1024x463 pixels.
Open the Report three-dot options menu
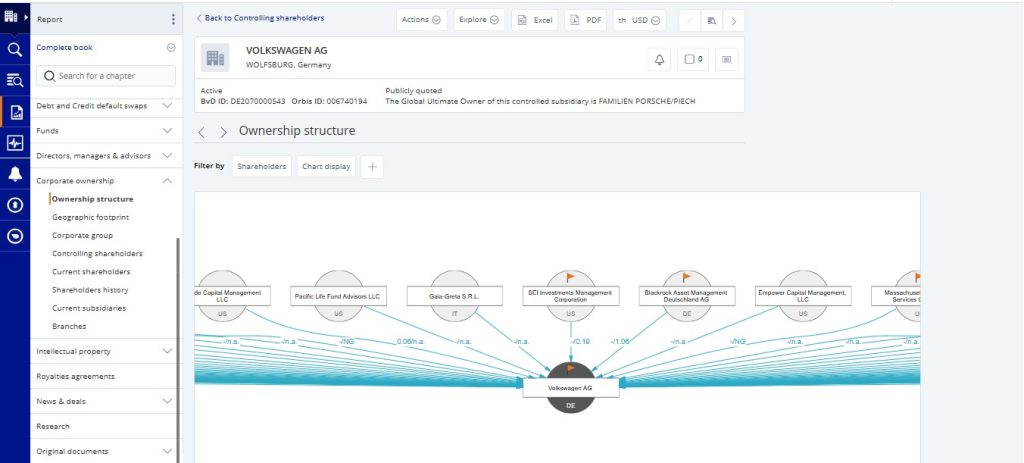point(173,20)
